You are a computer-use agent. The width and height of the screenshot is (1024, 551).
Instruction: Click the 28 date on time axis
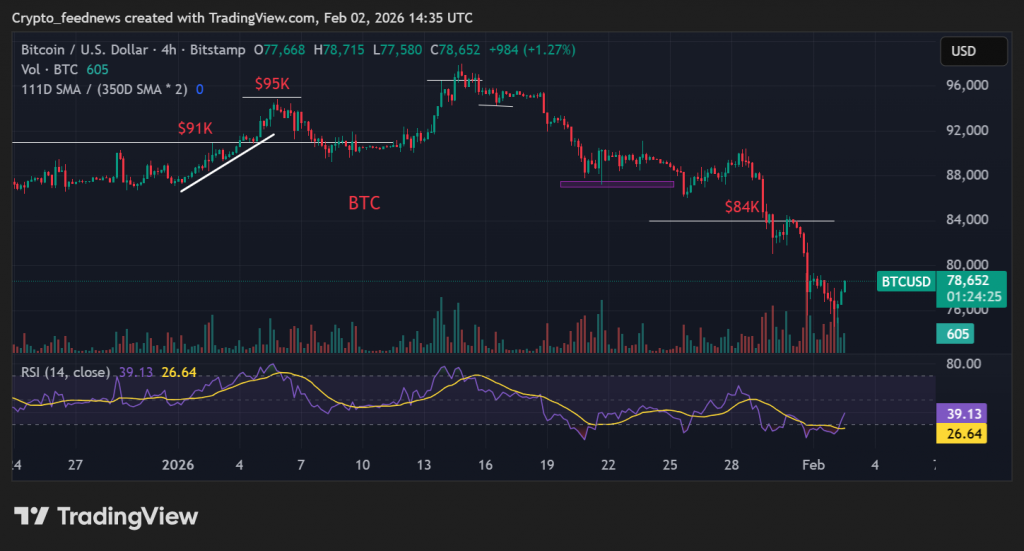pyautogui.click(x=731, y=465)
